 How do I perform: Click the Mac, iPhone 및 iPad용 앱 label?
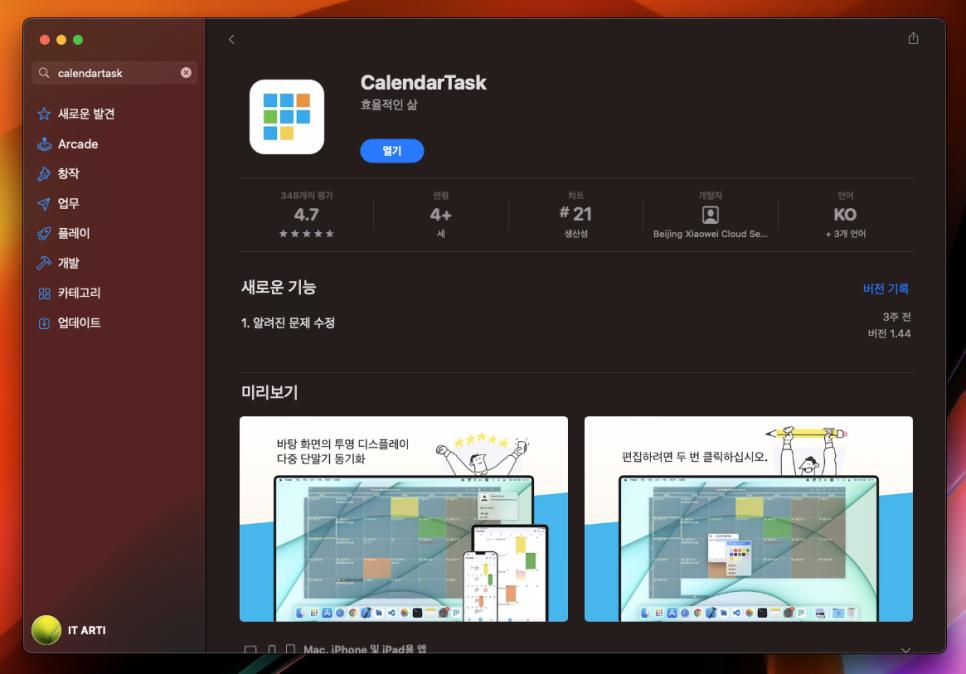point(365,649)
